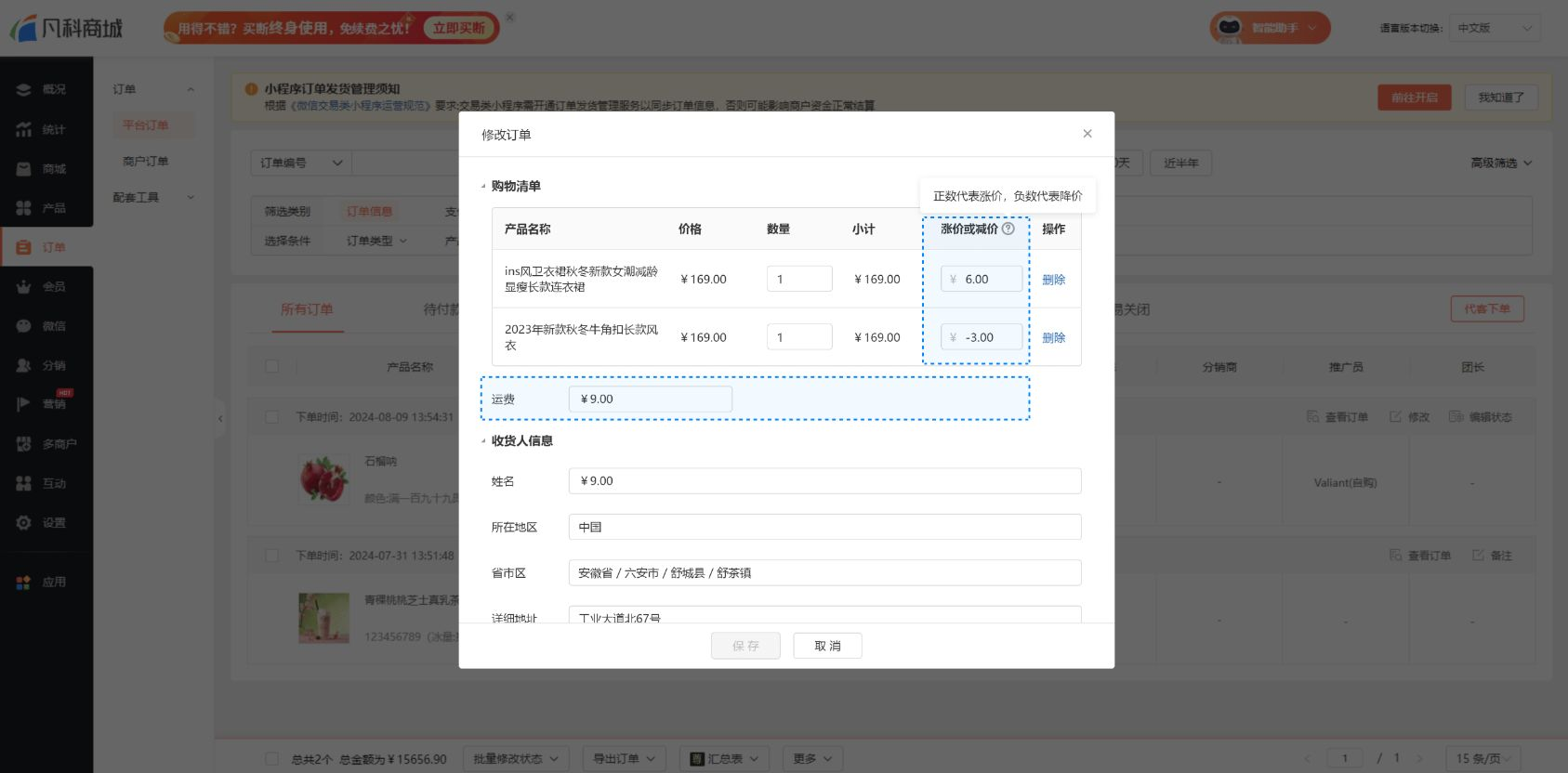The width and height of the screenshot is (1568, 773).
Task: Click the 立即买断 promo button
Action: click(x=458, y=28)
